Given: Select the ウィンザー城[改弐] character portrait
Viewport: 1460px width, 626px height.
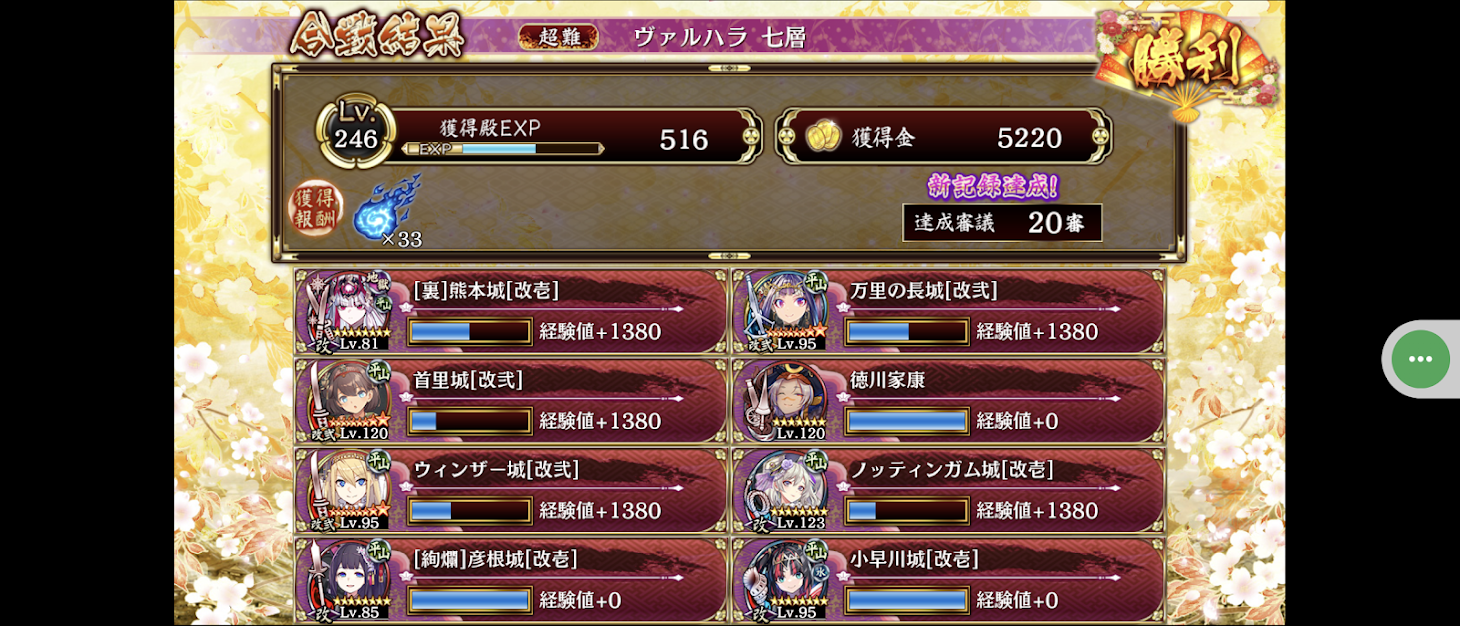Looking at the screenshot, I should tap(351, 491).
